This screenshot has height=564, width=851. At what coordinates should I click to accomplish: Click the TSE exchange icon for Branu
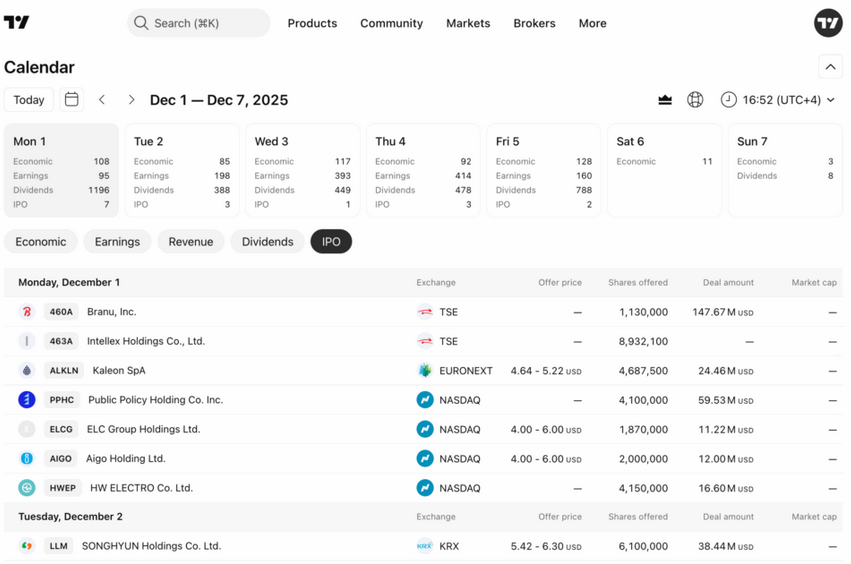click(425, 312)
